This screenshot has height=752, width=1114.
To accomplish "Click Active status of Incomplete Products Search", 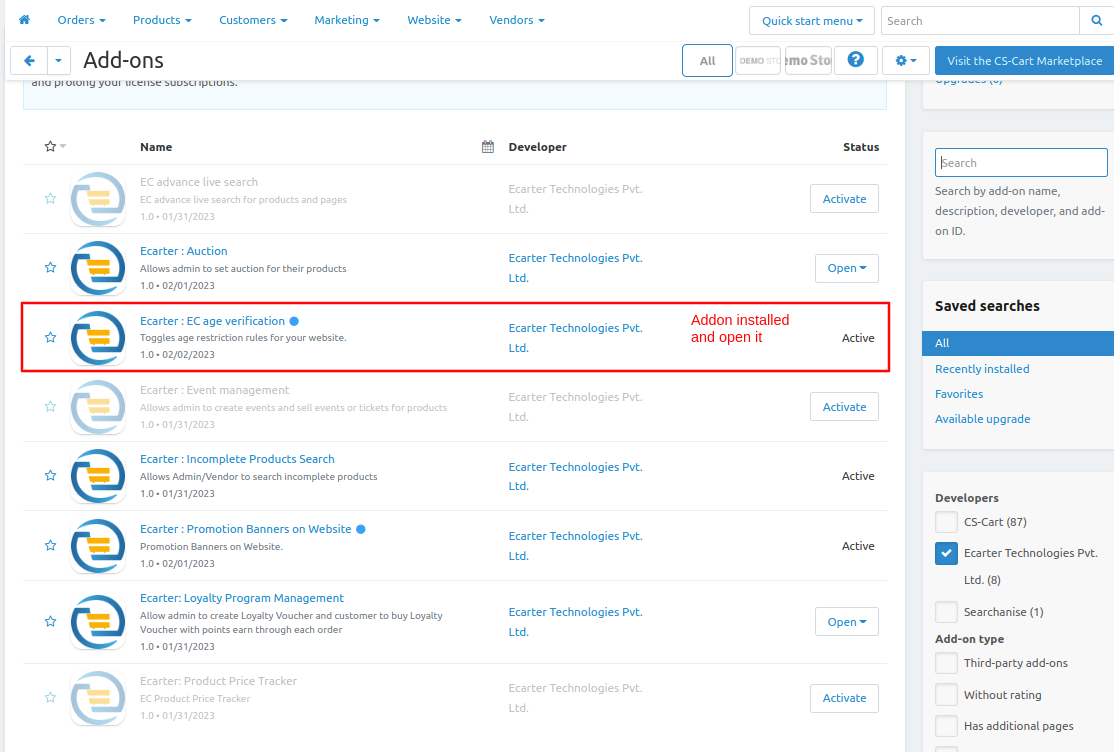I will [x=858, y=476].
